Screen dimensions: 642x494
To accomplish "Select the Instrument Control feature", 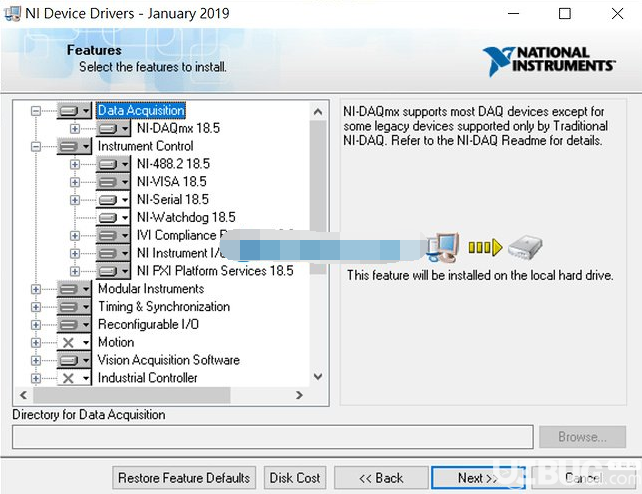I will click(145, 146).
